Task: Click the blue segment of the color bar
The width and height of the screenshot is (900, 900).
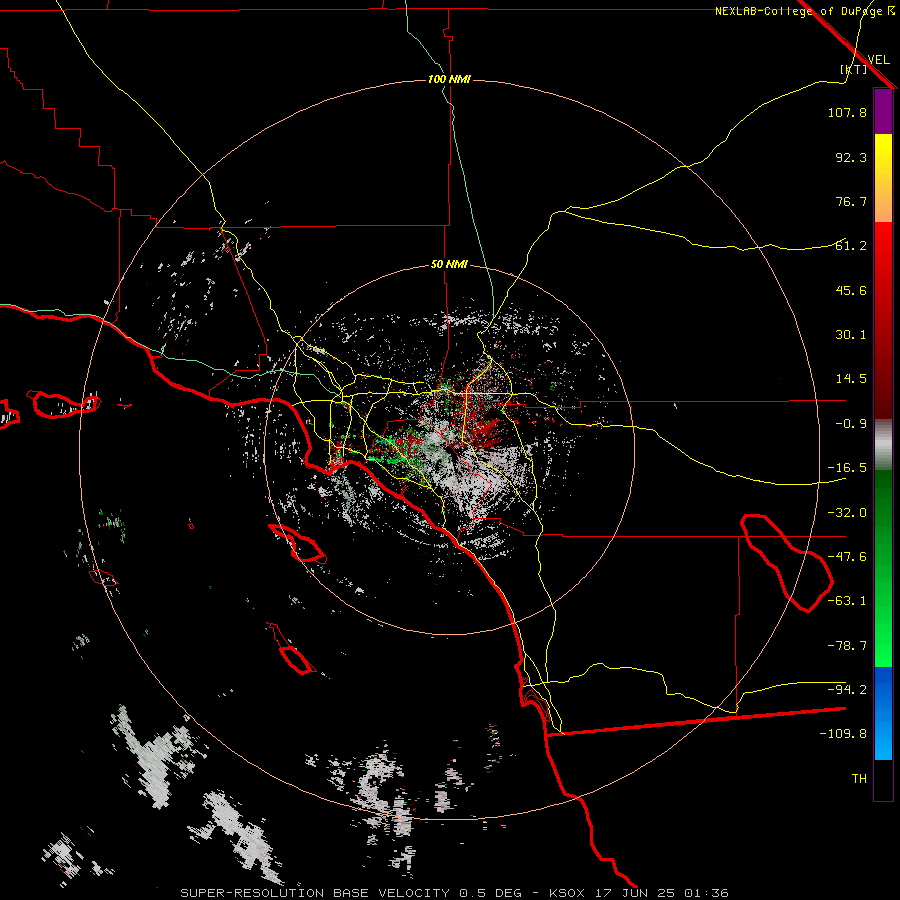Action: click(x=883, y=713)
